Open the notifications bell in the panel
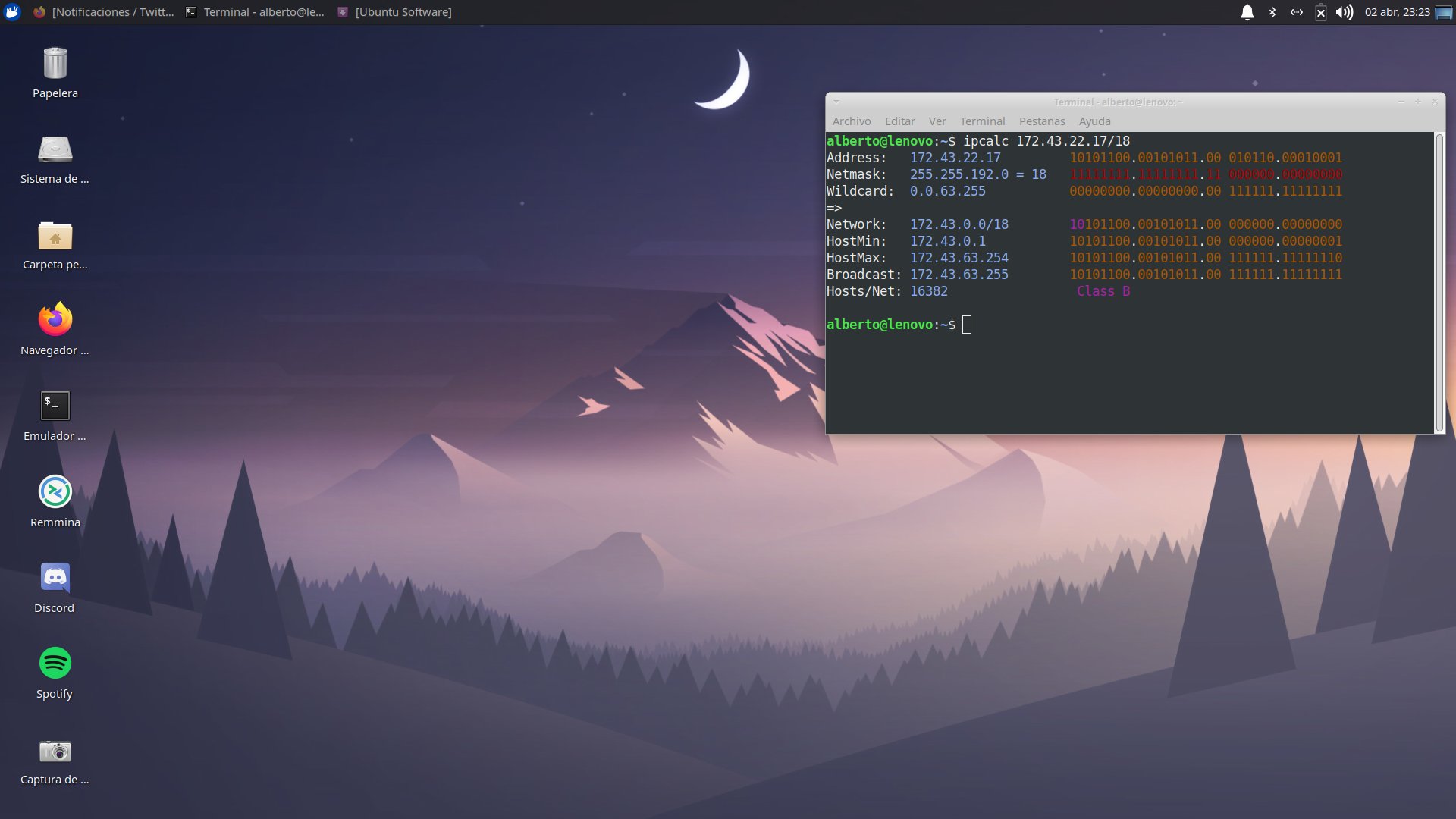 (x=1247, y=12)
